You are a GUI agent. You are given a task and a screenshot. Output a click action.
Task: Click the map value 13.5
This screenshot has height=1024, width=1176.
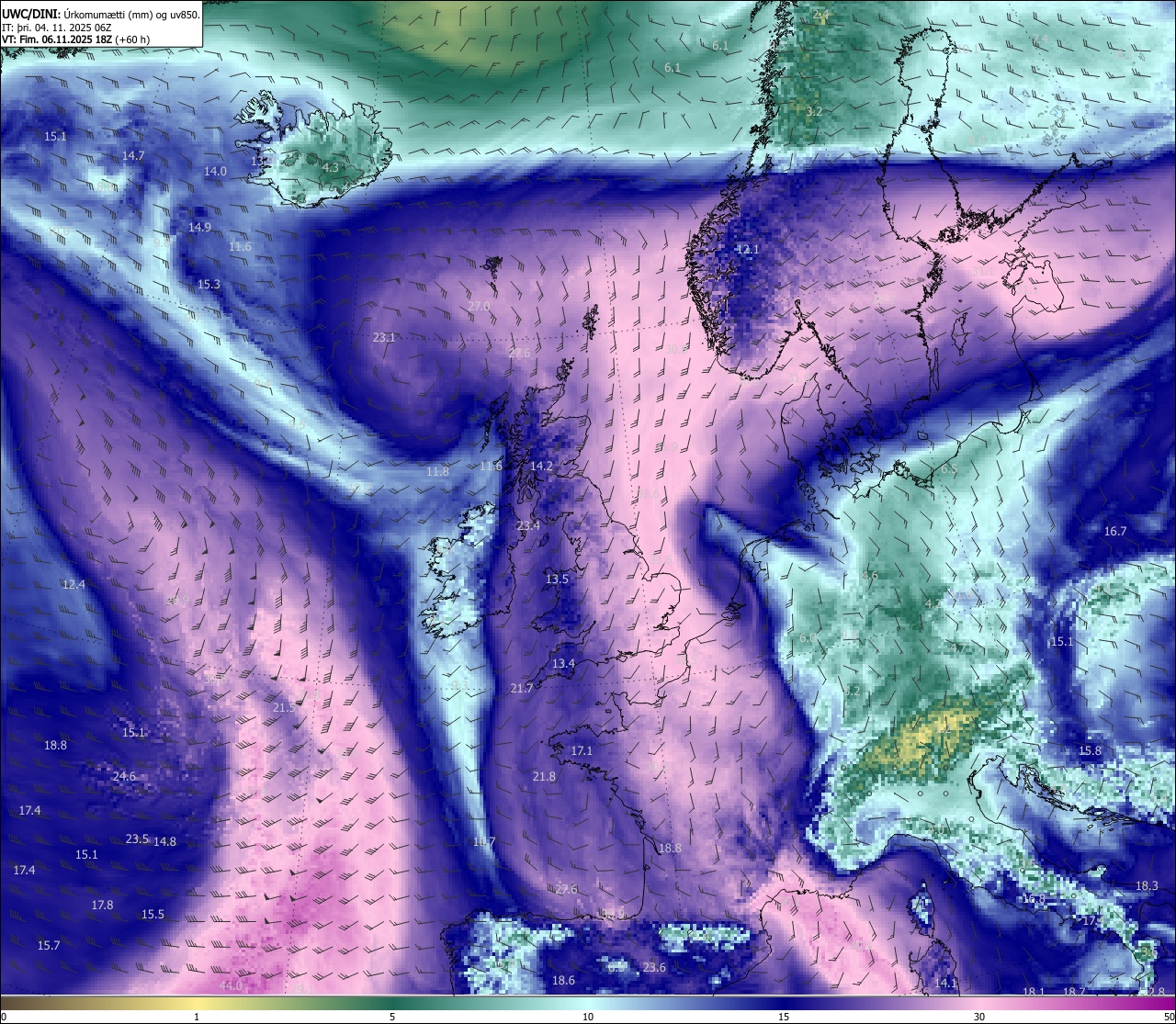[557, 579]
